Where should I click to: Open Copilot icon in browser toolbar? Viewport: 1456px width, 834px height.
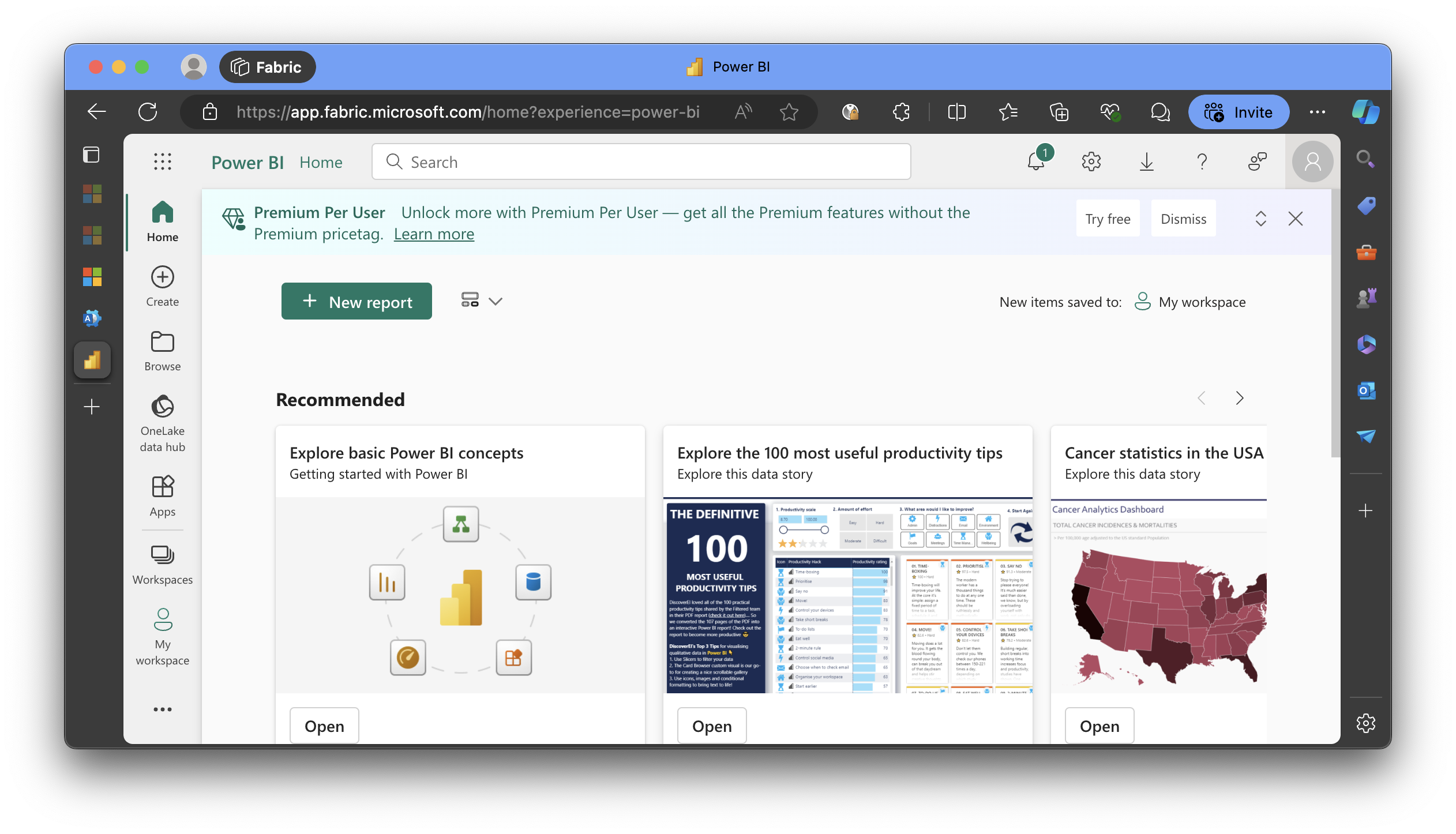tap(1365, 111)
